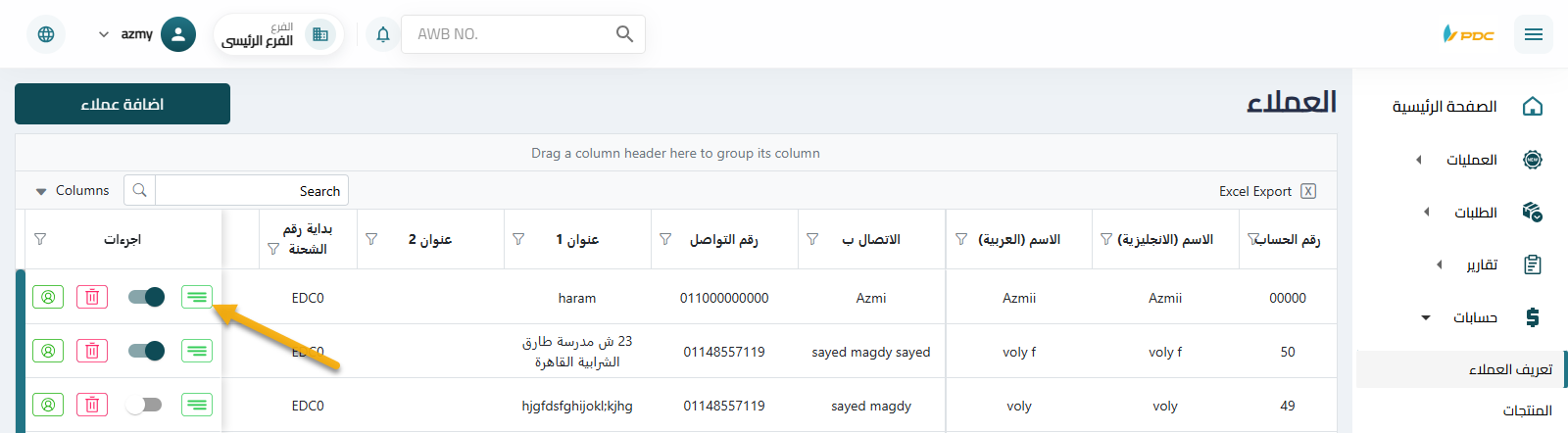The width and height of the screenshot is (1568, 433).
Task: Click the grid Search input field
Action: pyautogui.click(x=251, y=191)
